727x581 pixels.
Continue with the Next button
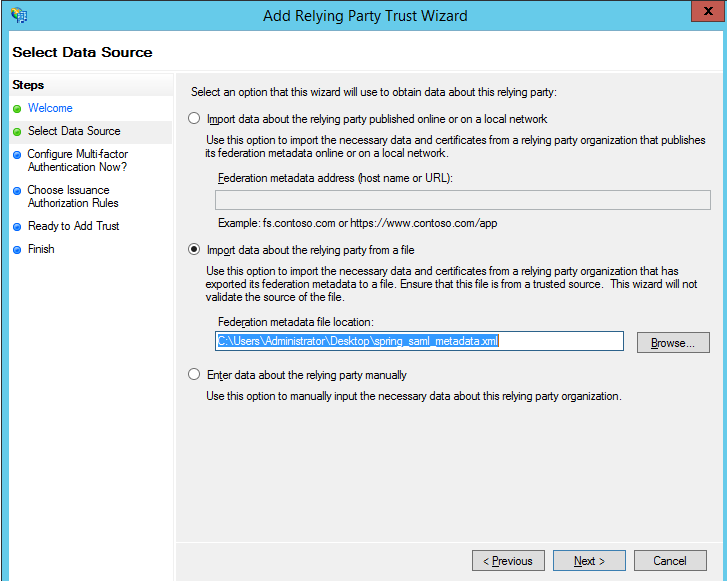589,561
